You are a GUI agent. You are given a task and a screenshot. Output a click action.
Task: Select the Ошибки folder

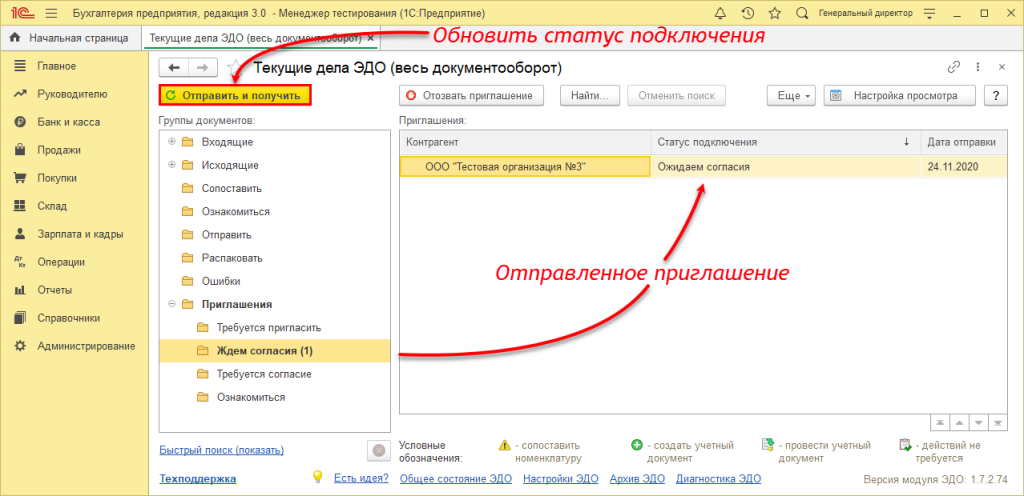pos(221,281)
